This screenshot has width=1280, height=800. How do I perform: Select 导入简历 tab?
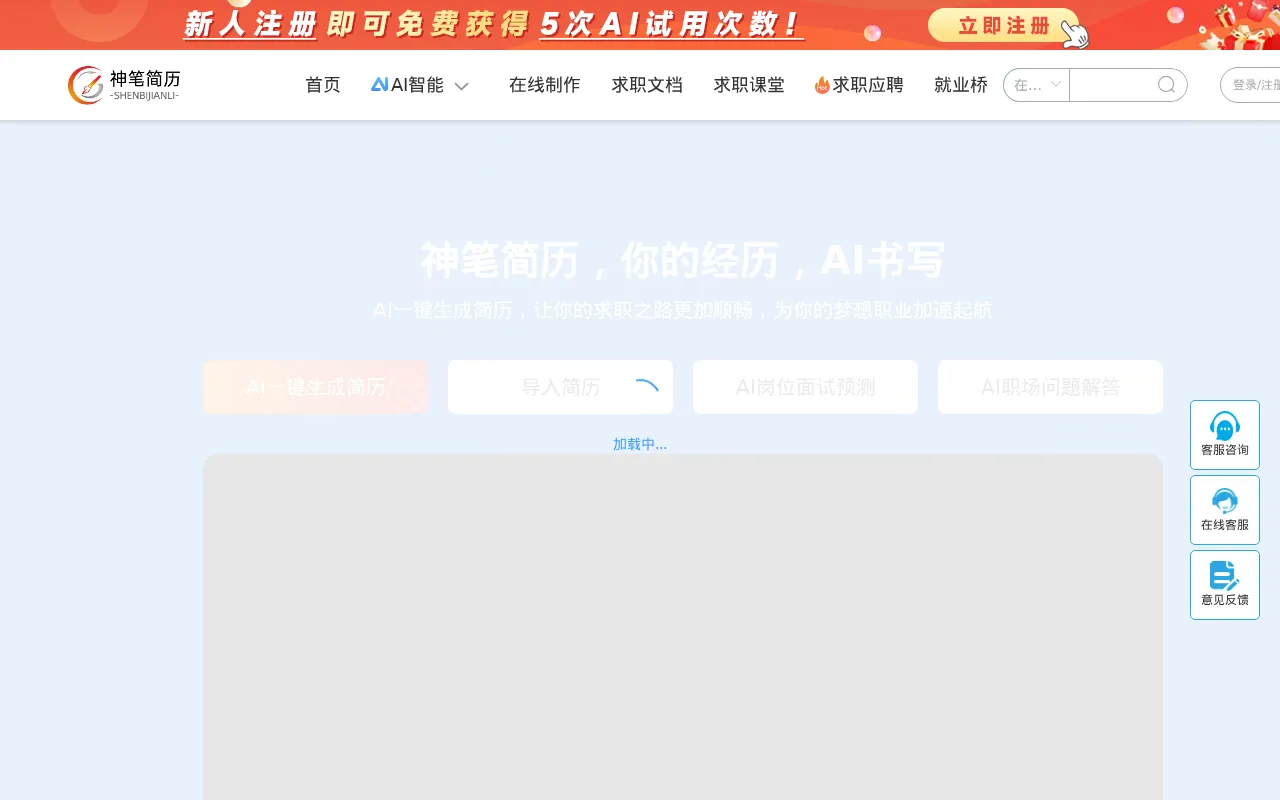click(x=560, y=387)
